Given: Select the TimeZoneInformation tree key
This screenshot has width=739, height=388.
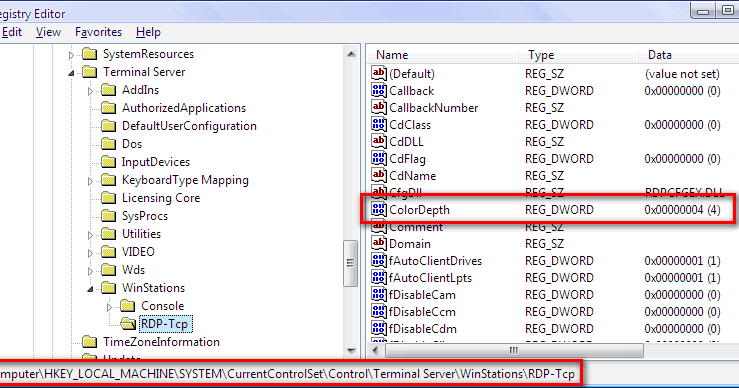Looking at the screenshot, I should (161, 342).
